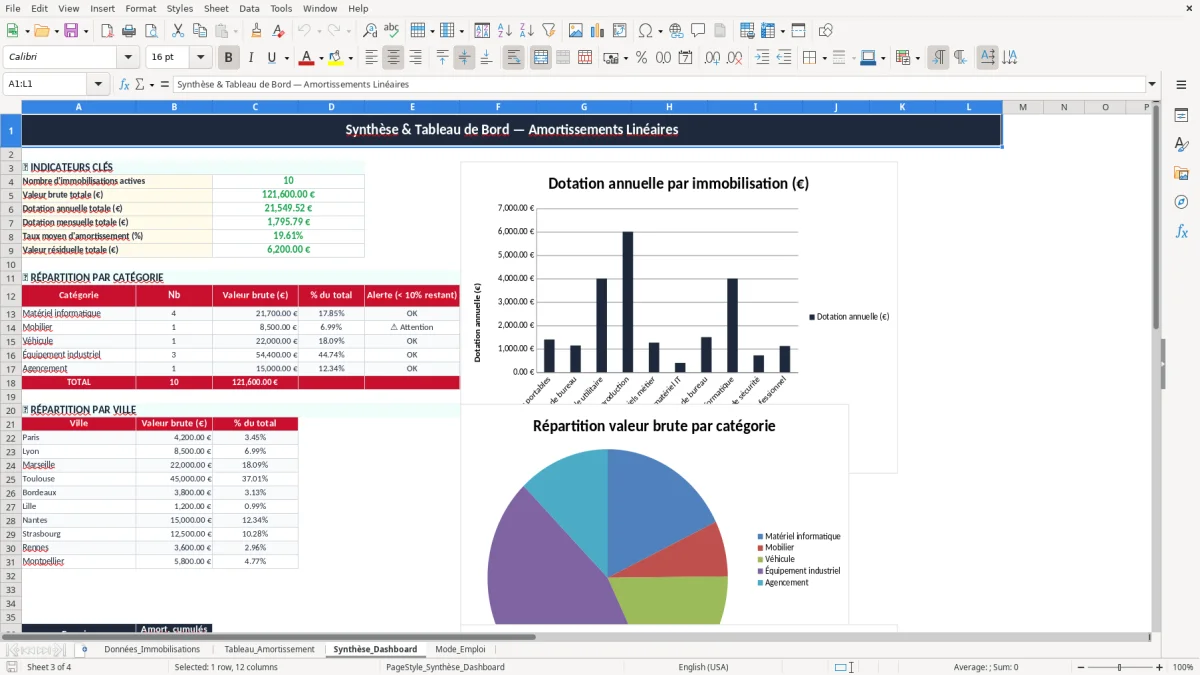The image size is (1200, 675).
Task: Open the Format menu
Action: pos(140,8)
